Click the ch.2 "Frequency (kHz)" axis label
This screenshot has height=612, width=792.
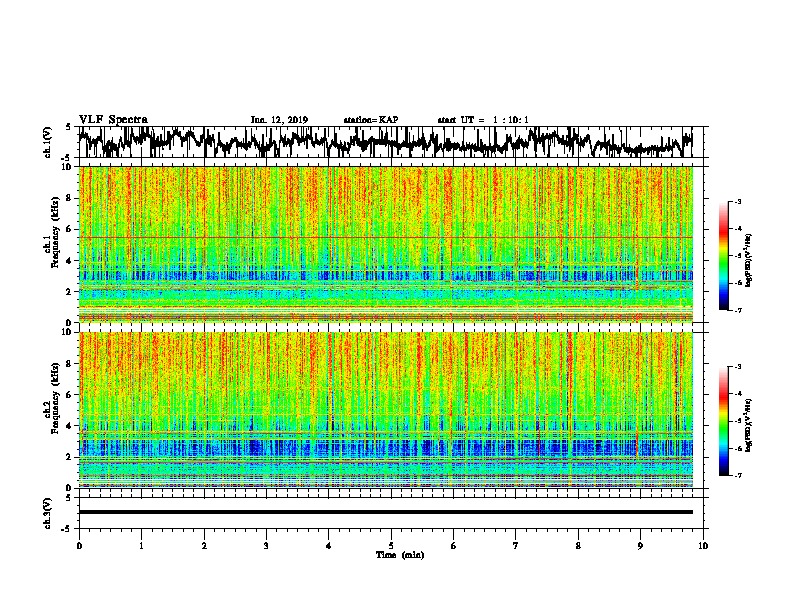point(55,398)
